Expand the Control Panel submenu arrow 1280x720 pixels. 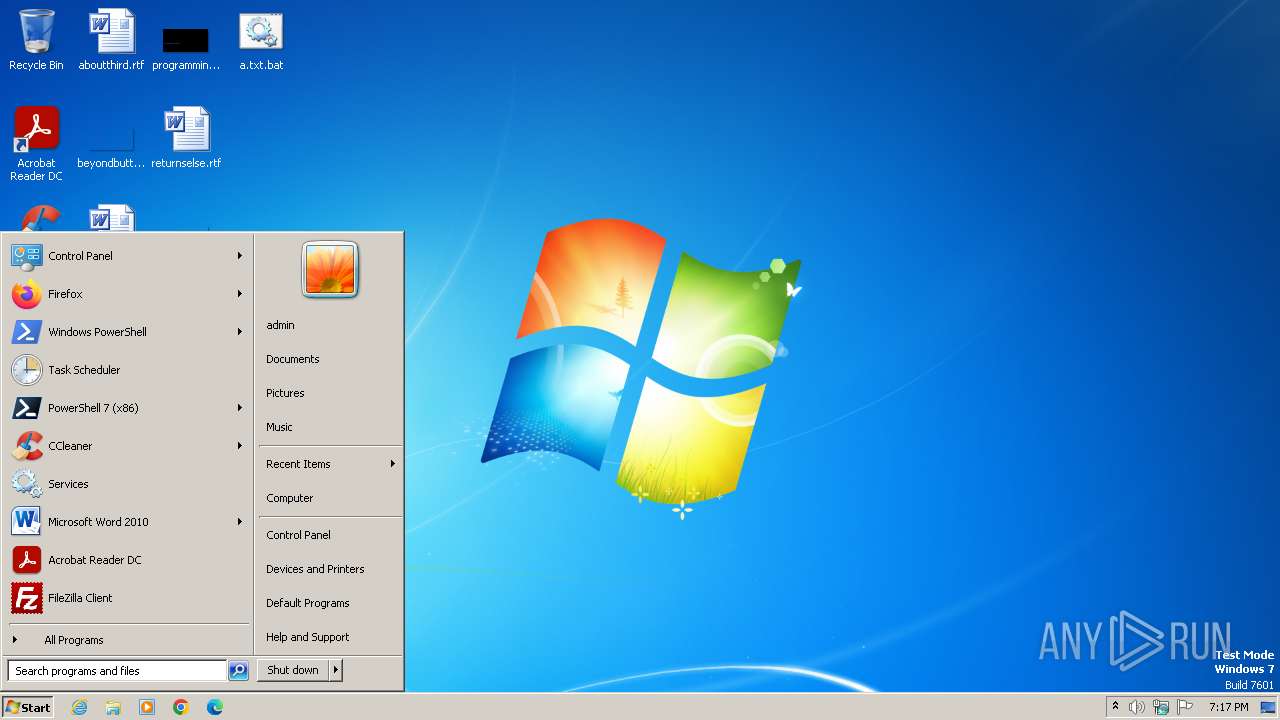(240, 256)
